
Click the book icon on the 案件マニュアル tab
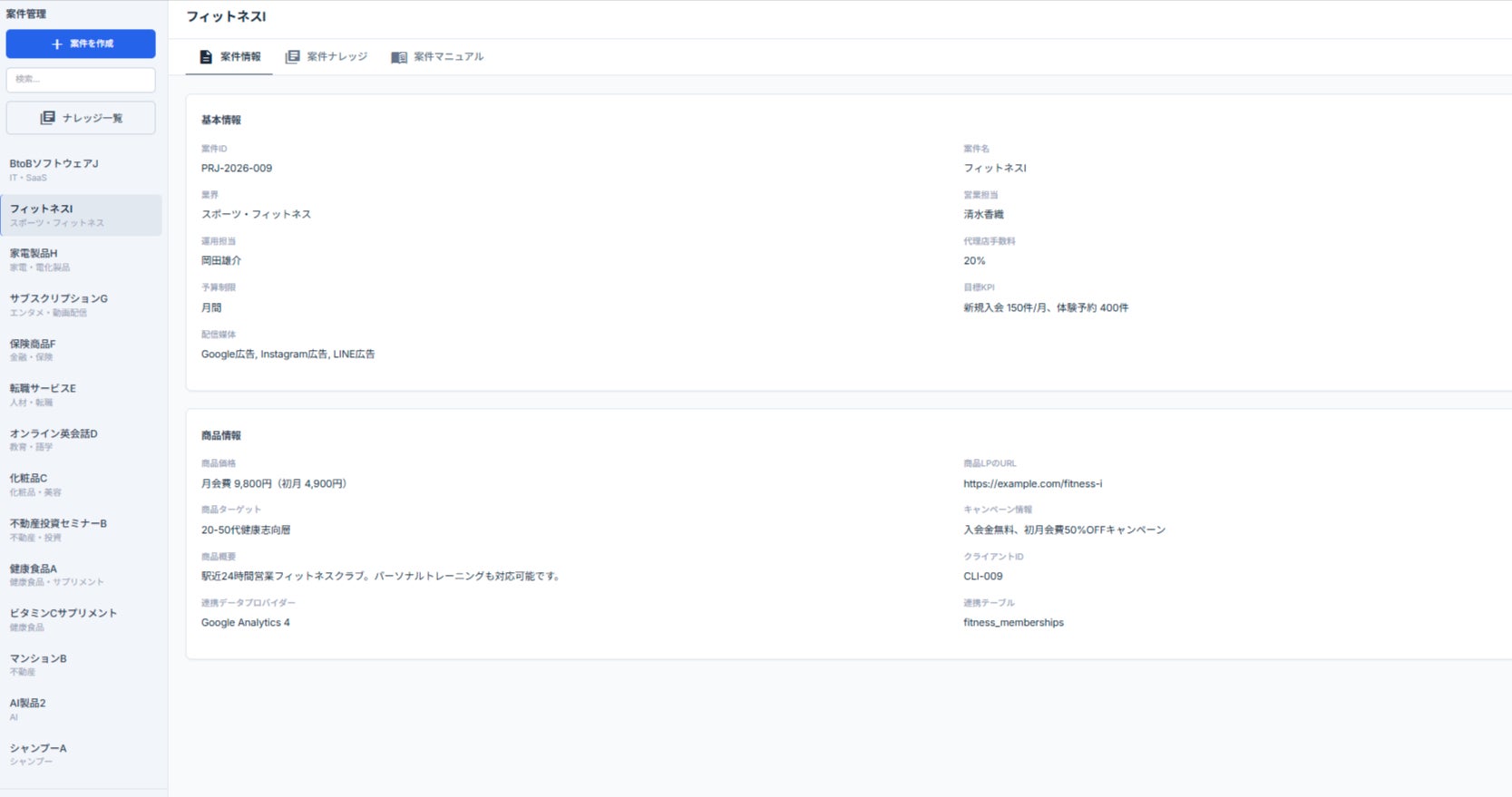pos(399,57)
